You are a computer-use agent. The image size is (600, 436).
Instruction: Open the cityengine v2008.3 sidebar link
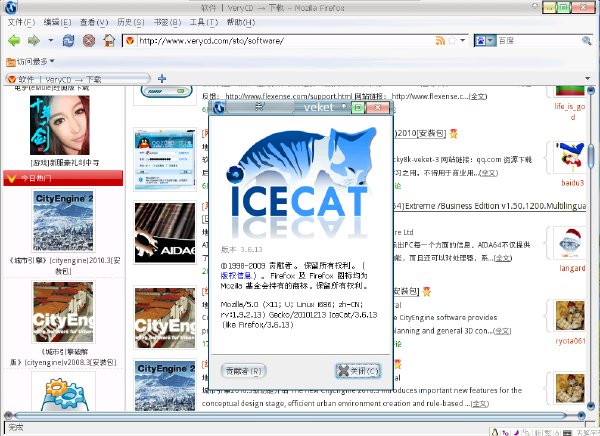[64, 357]
